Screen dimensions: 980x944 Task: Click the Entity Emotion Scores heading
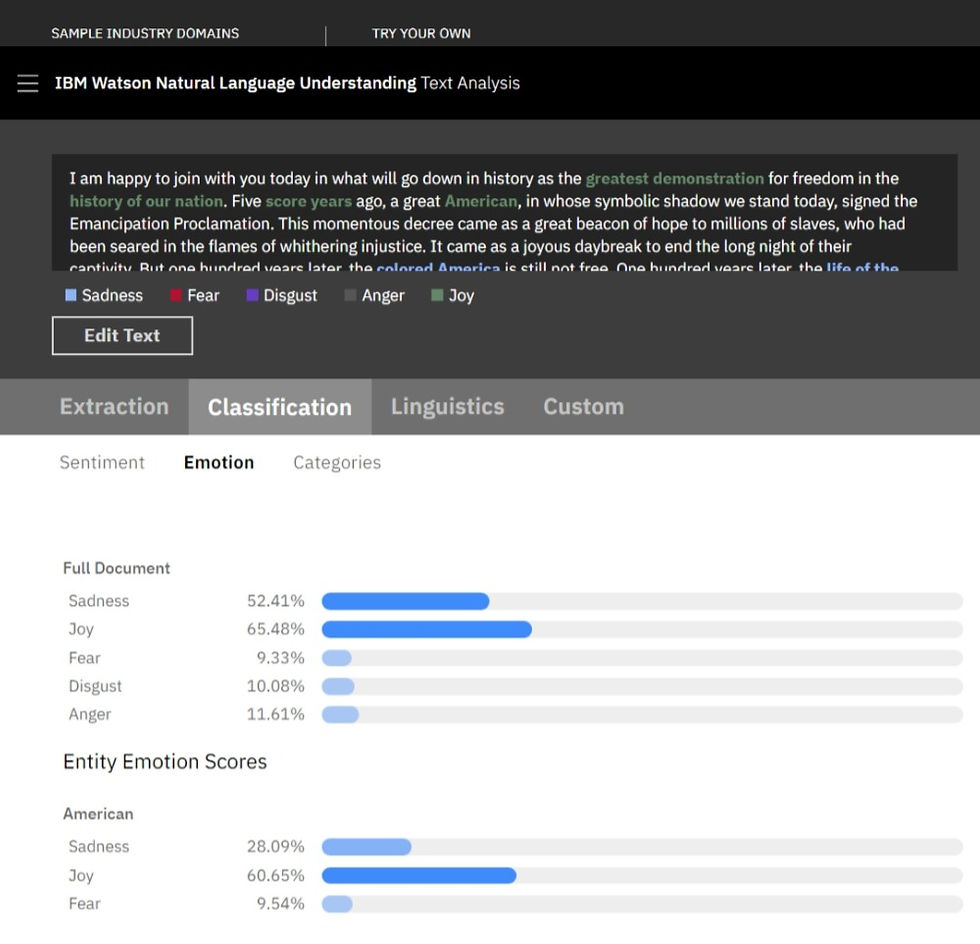point(165,761)
